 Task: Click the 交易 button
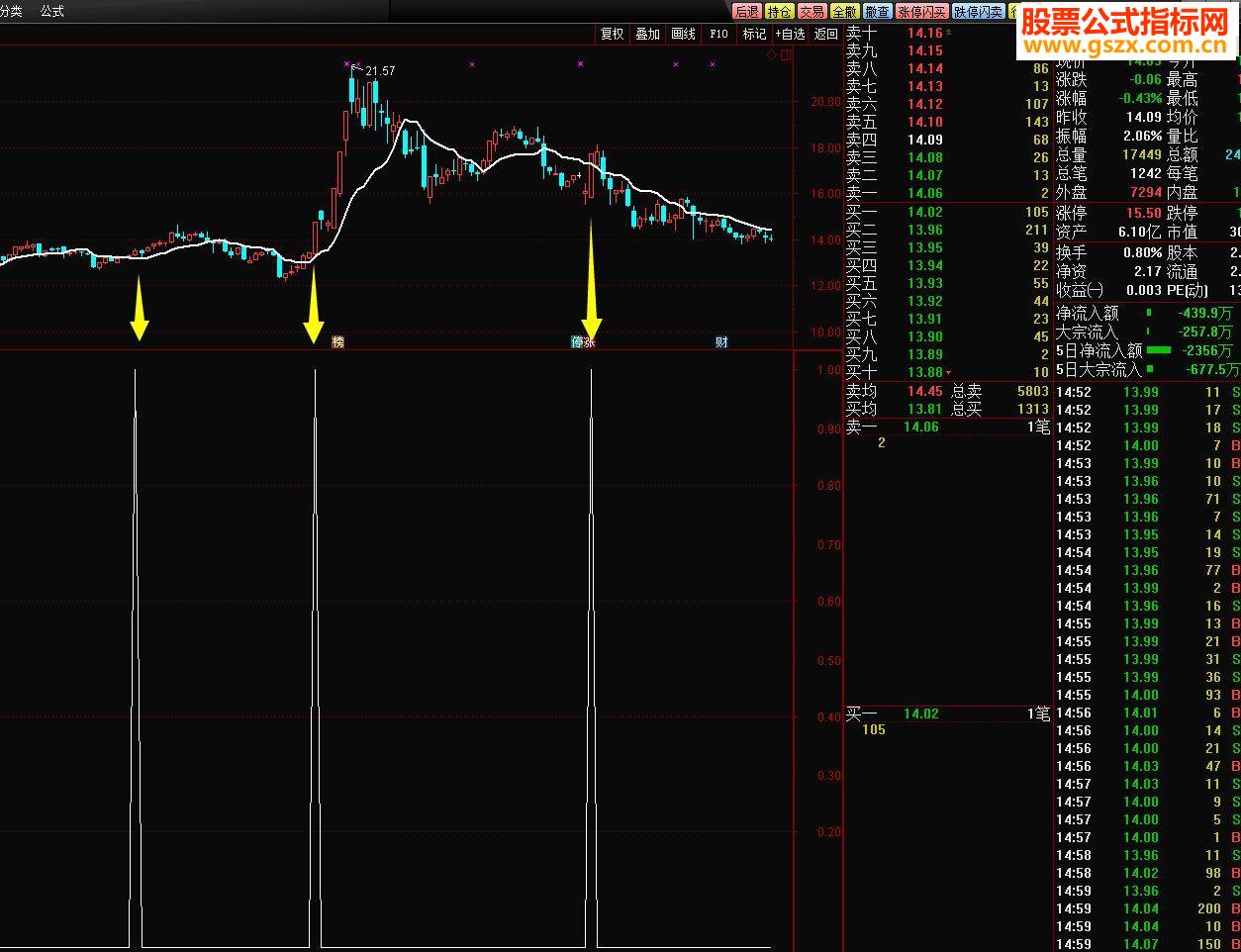(812, 12)
